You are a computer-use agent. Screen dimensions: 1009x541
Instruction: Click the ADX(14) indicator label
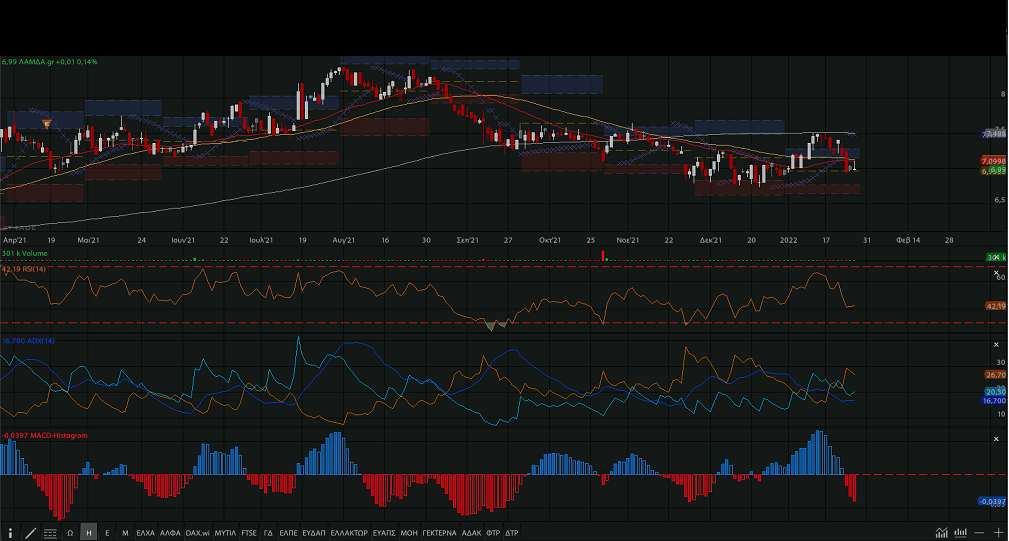tap(28, 341)
